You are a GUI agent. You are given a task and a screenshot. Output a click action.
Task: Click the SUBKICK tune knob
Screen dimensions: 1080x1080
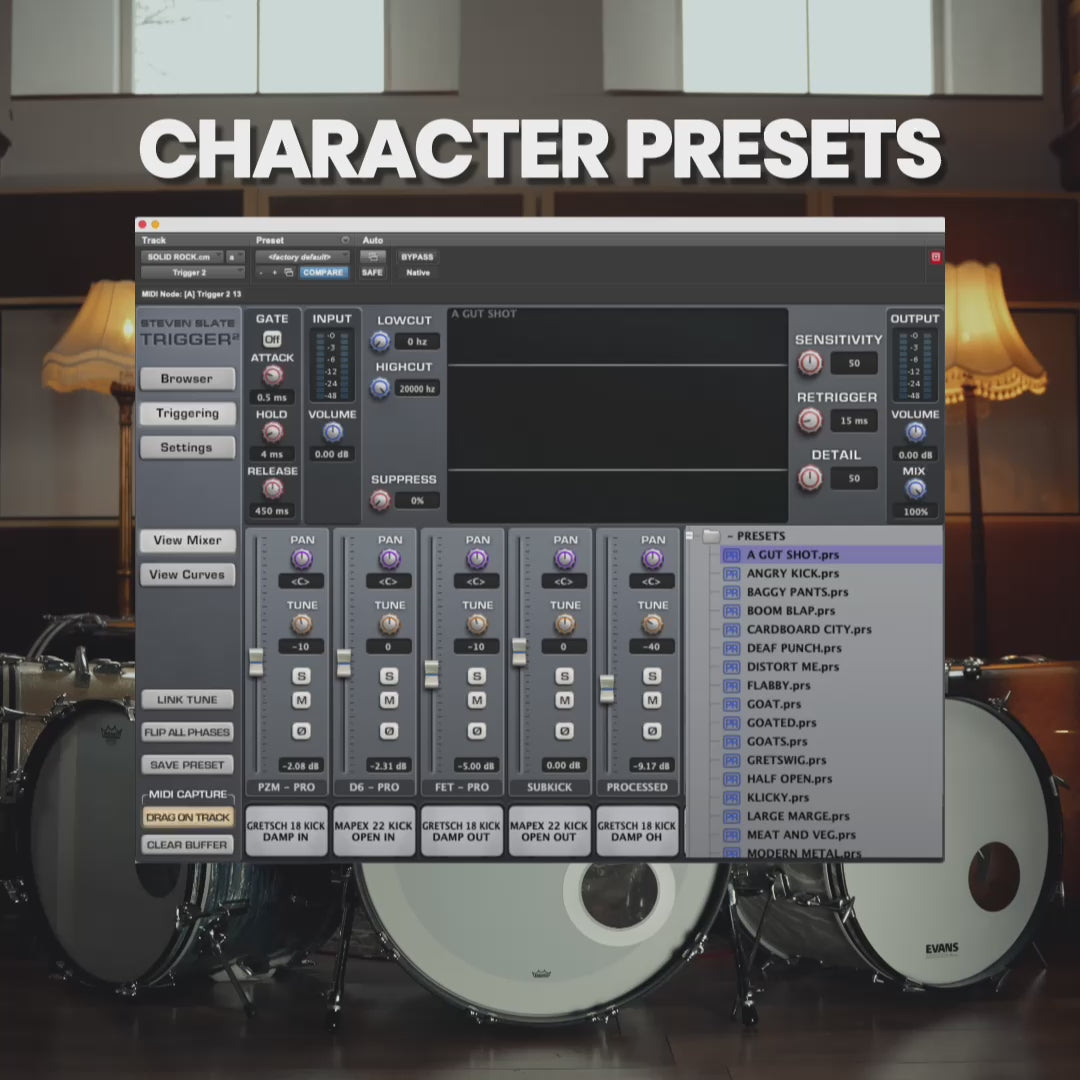pos(565,625)
